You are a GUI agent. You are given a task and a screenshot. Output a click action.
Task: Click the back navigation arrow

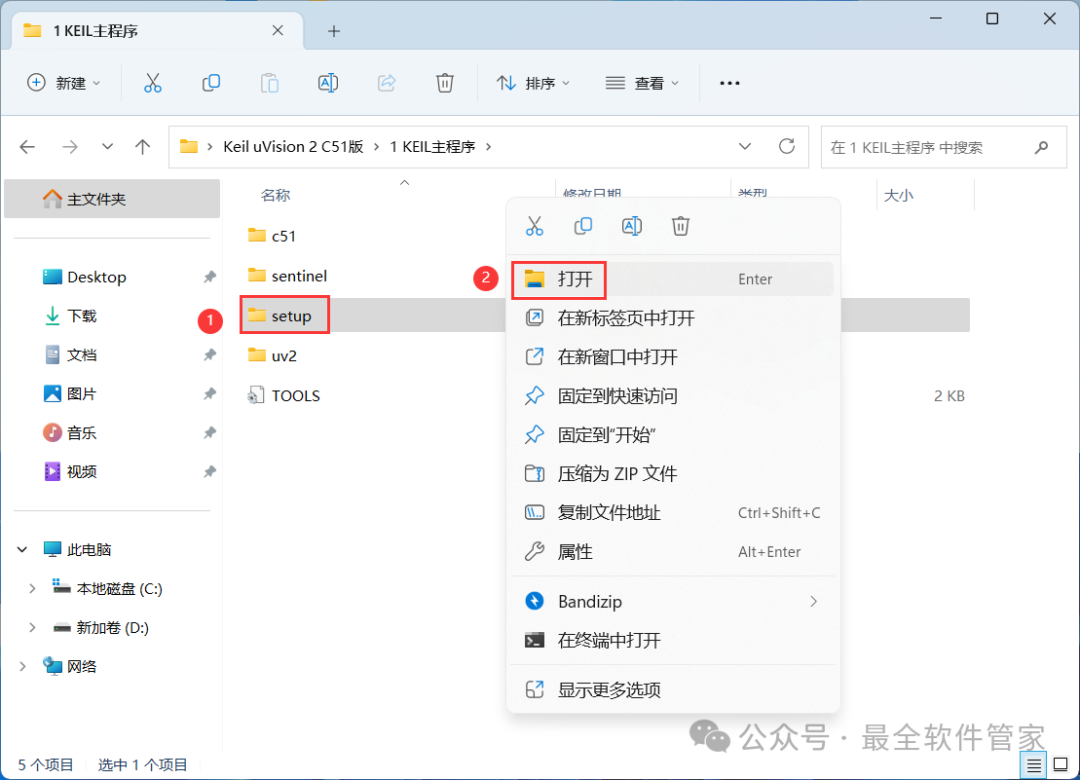tap(27, 146)
